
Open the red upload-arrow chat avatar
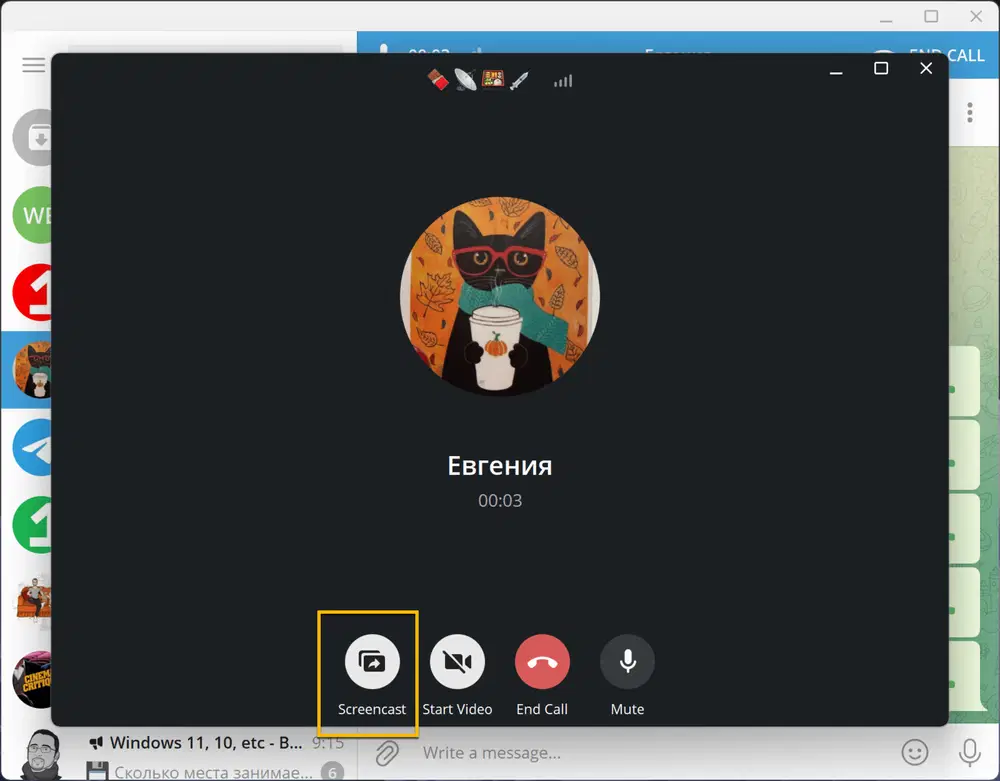(32, 293)
